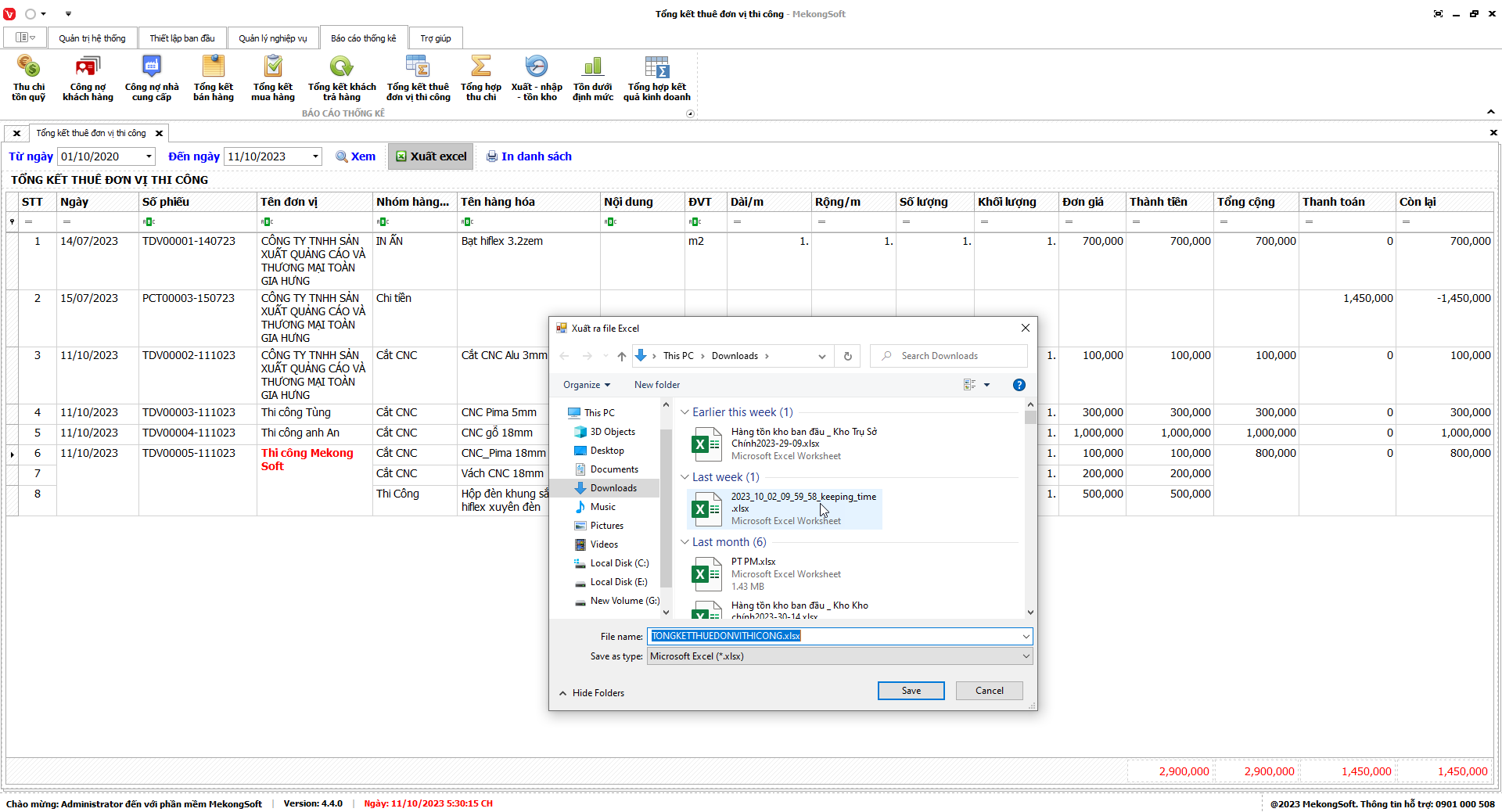
Task: Collapse the Earlier this week group
Action: [685, 412]
